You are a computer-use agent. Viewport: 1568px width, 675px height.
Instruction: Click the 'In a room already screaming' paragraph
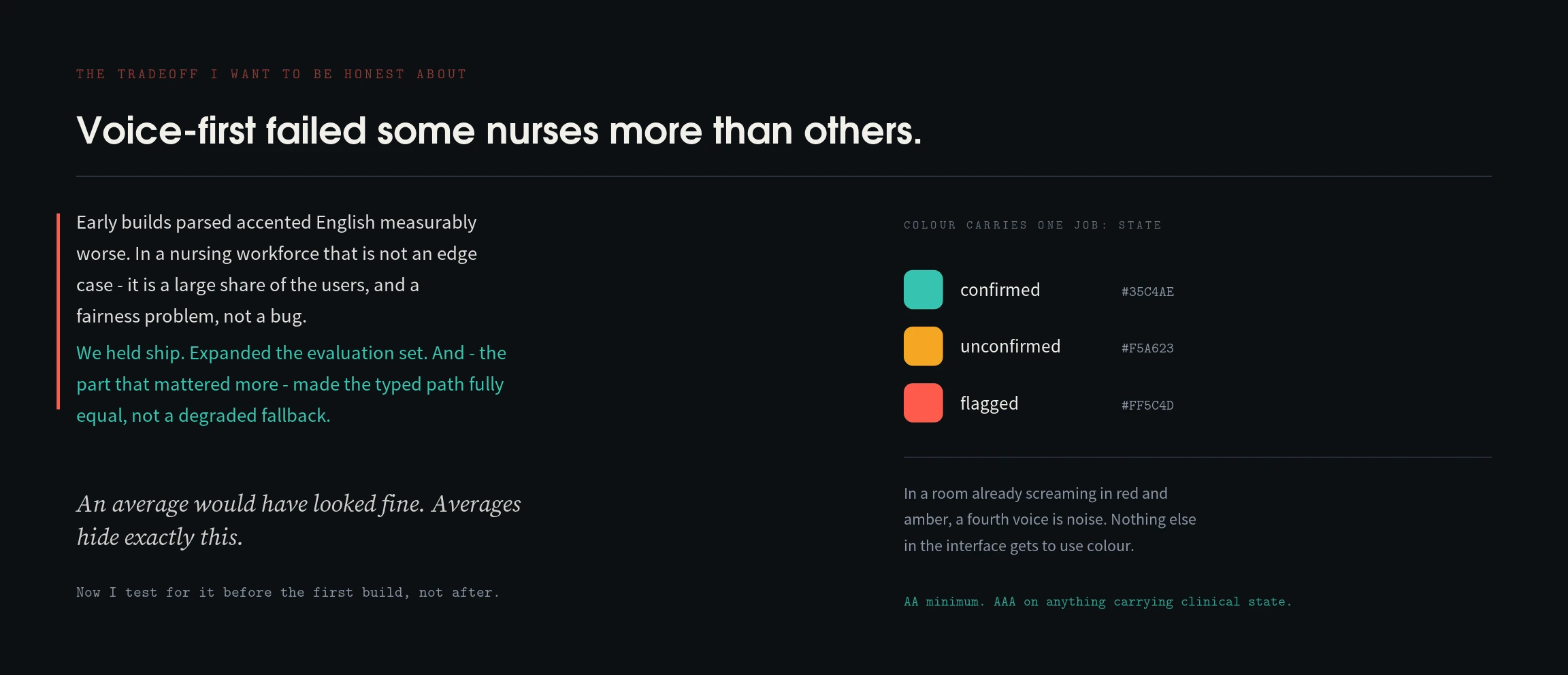click(1050, 520)
